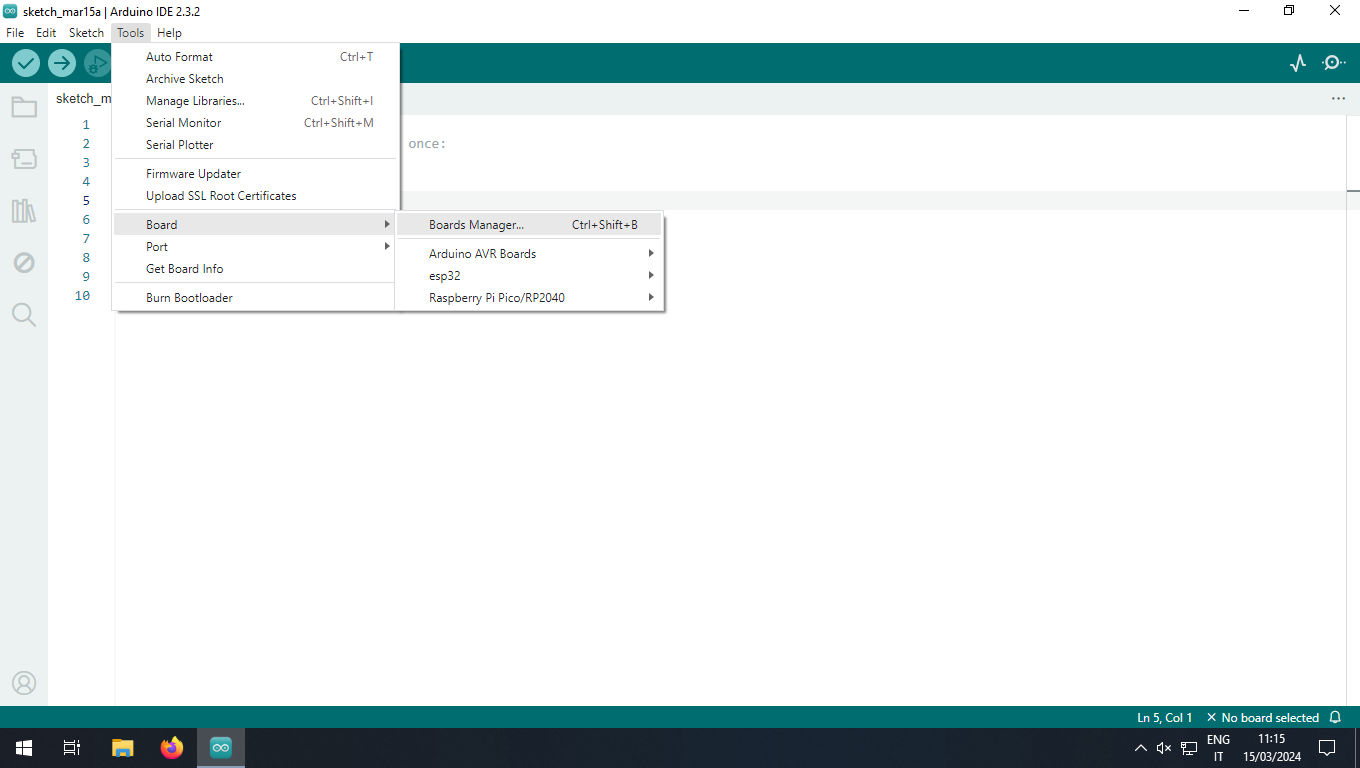Click line number 1 in editor gutter
The image size is (1360, 768).
(x=86, y=125)
